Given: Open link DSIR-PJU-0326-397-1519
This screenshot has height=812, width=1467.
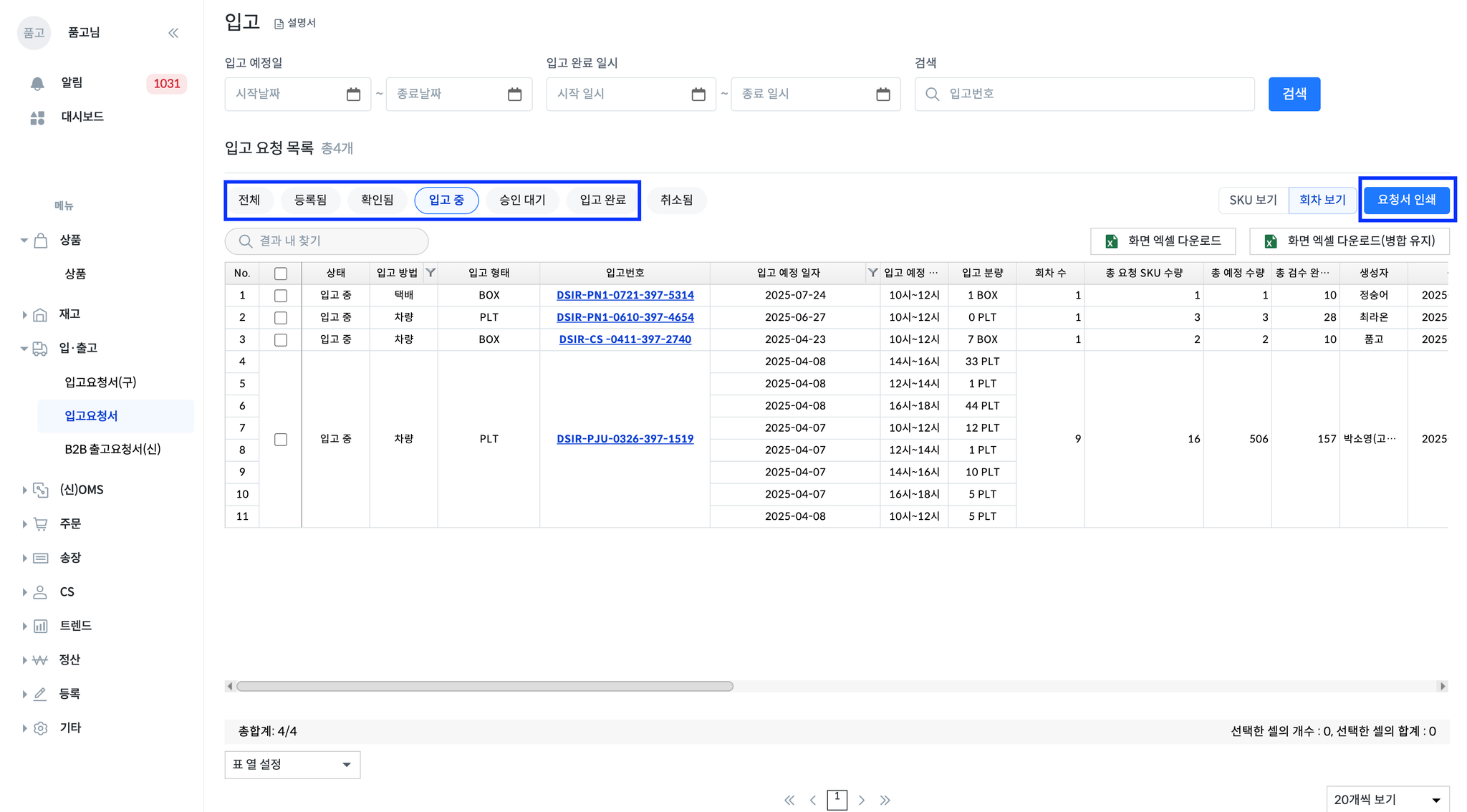Looking at the screenshot, I should [625, 439].
